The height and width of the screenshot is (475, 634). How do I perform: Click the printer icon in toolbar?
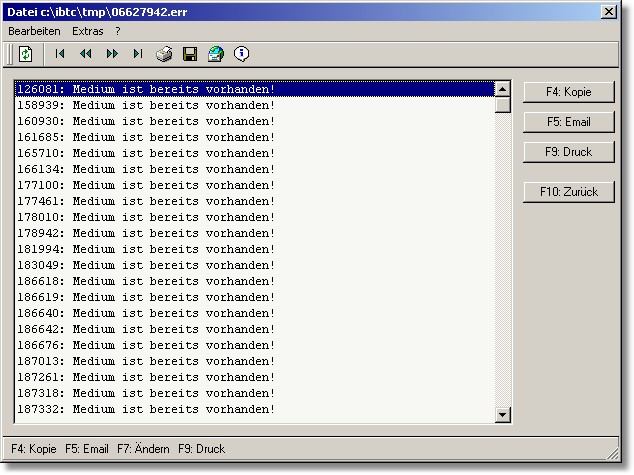pos(164,54)
